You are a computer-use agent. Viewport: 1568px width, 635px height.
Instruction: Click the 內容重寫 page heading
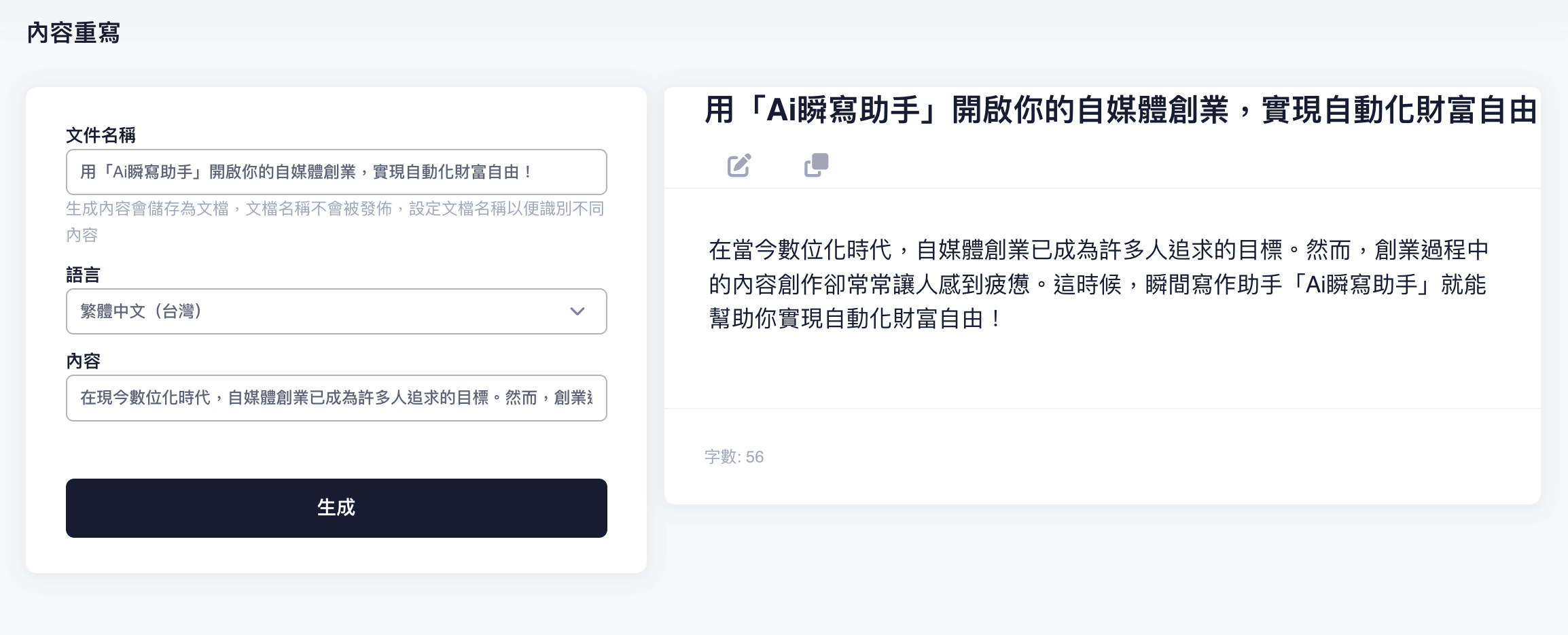[73, 33]
